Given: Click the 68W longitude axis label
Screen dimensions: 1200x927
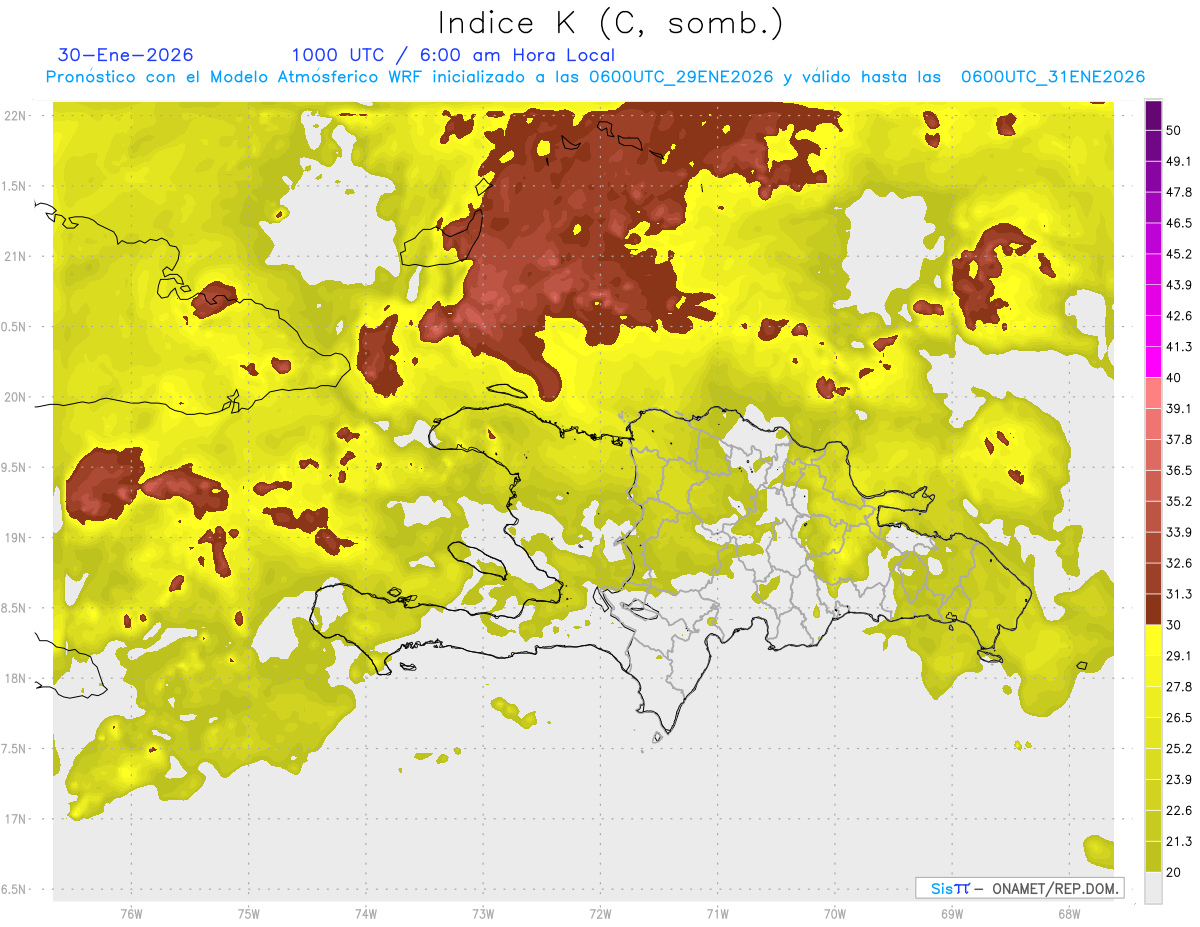Looking at the screenshot, I should pyautogui.click(x=1069, y=913).
